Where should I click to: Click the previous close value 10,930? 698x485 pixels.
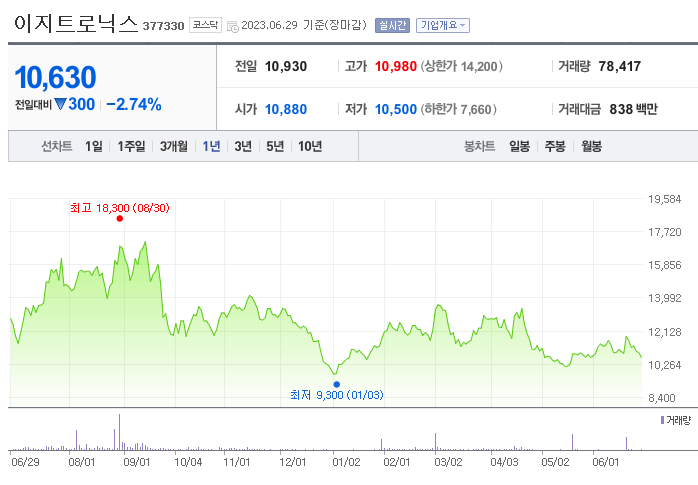tap(286, 66)
